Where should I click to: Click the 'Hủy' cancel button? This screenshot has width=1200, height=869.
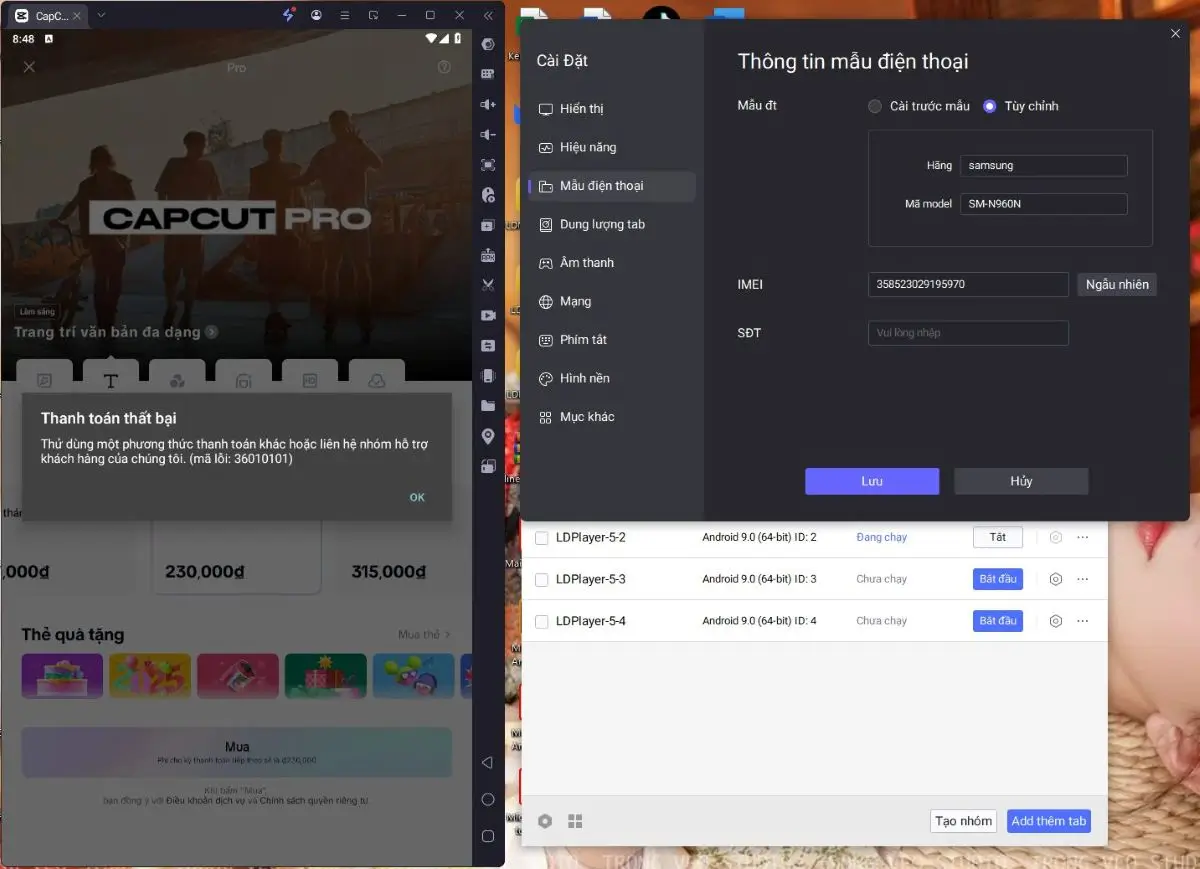click(x=1021, y=481)
